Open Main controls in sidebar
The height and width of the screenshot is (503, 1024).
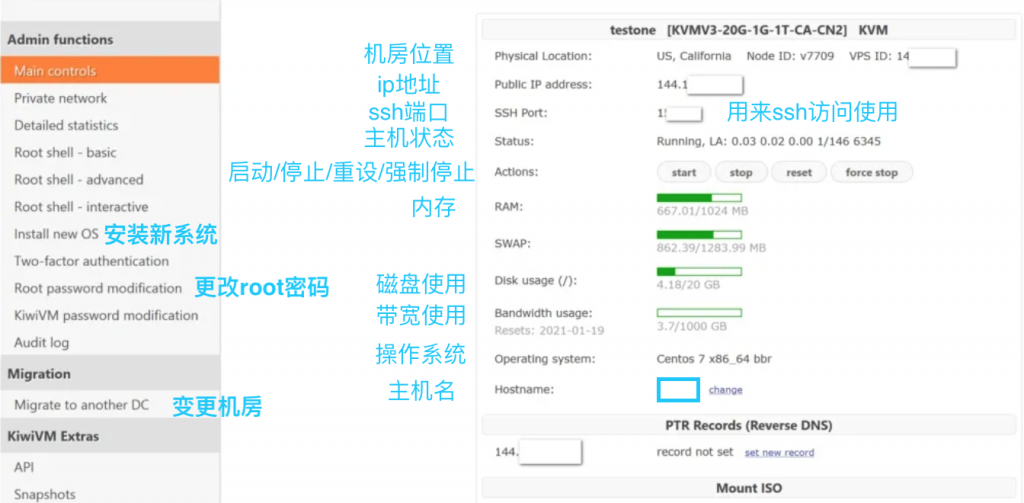click(55, 71)
